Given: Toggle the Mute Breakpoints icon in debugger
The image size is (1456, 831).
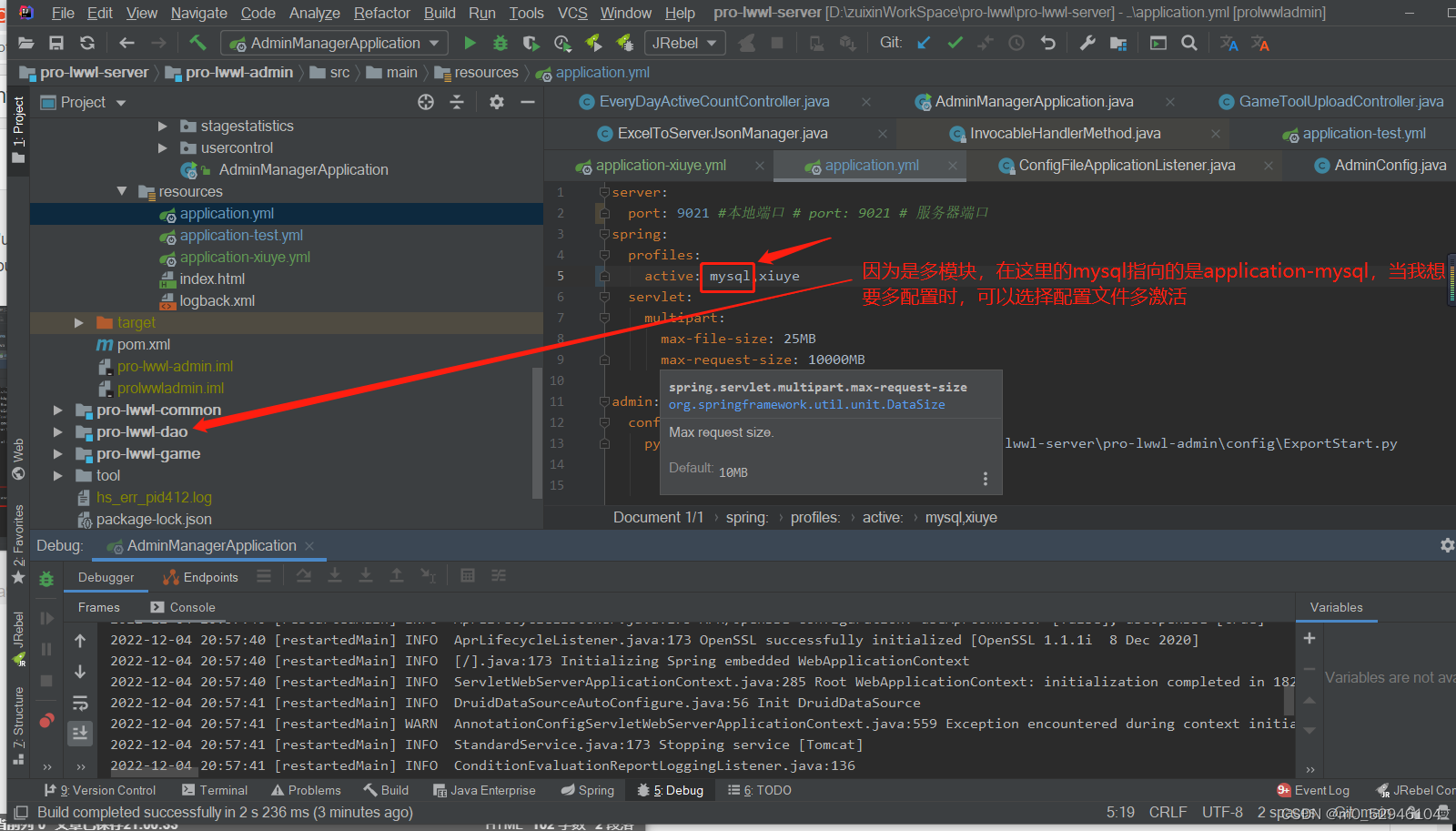Looking at the screenshot, I should coord(46,719).
